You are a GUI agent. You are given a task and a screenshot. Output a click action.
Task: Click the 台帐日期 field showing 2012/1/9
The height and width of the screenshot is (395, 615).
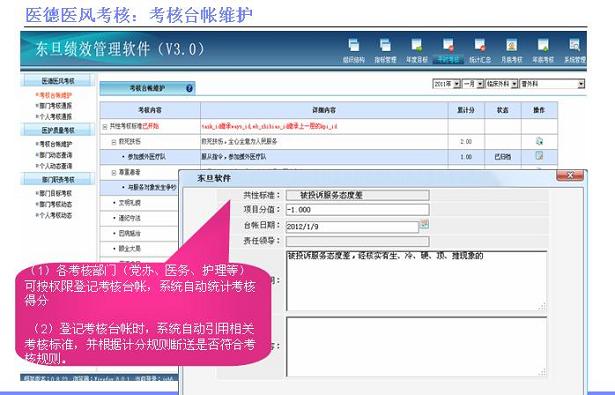[352, 227]
